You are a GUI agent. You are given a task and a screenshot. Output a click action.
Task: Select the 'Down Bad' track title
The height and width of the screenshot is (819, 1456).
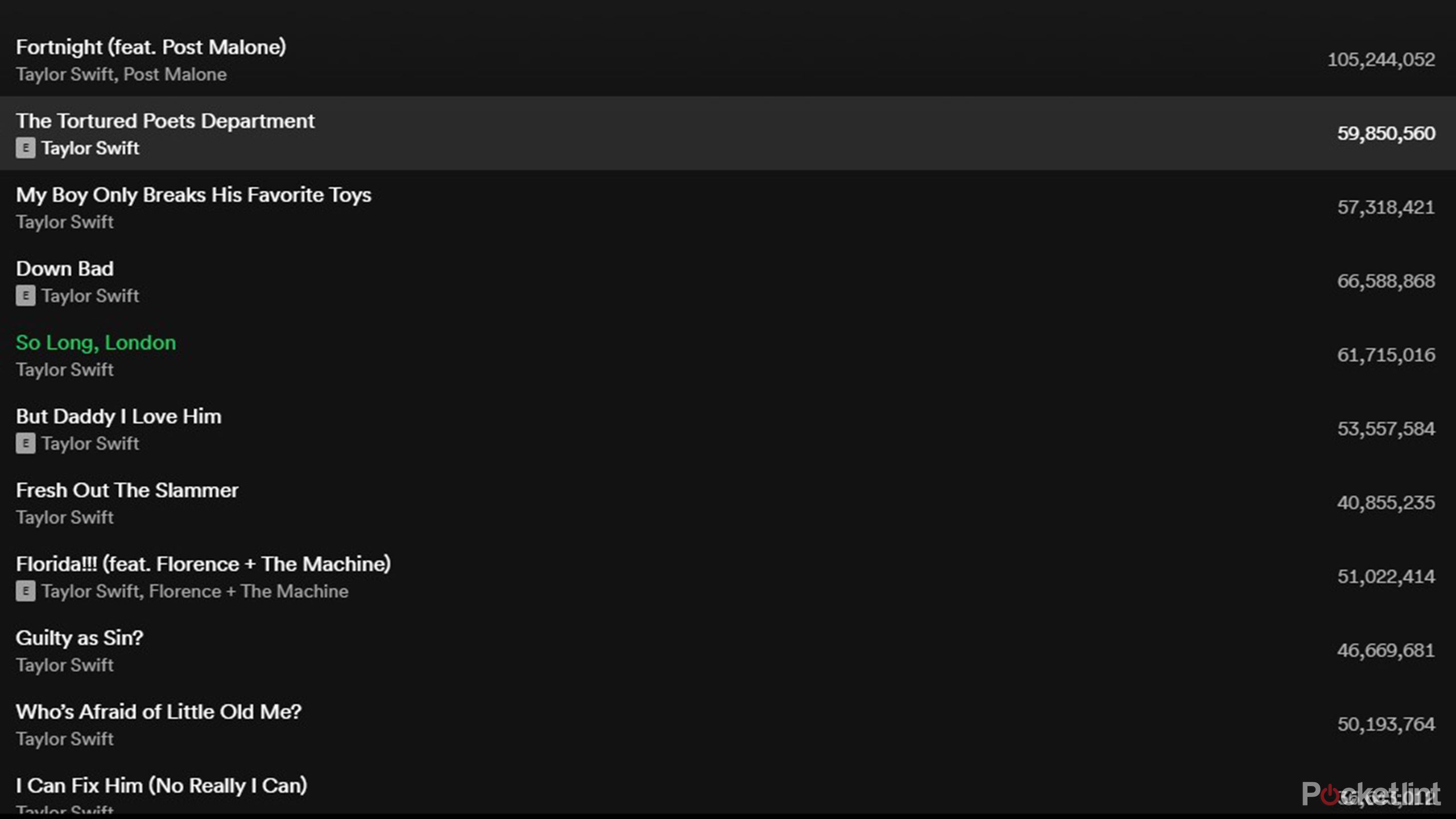click(65, 268)
